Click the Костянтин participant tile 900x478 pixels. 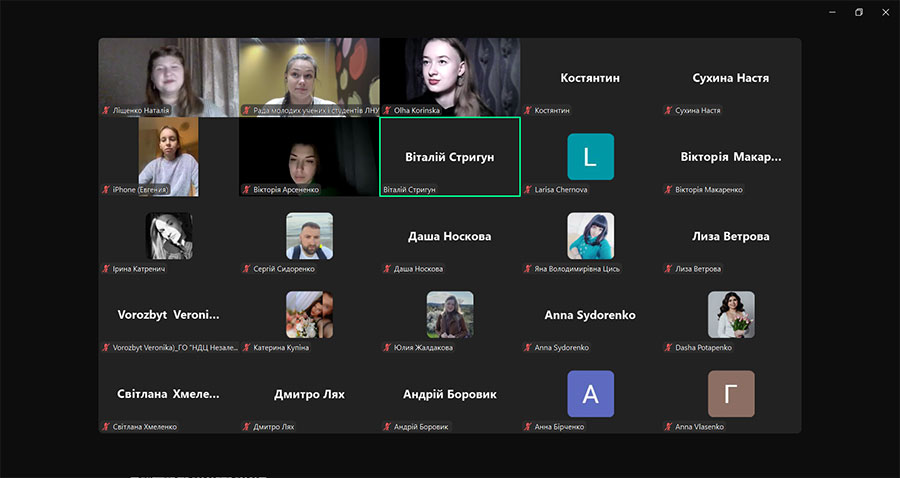pyautogui.click(x=591, y=77)
